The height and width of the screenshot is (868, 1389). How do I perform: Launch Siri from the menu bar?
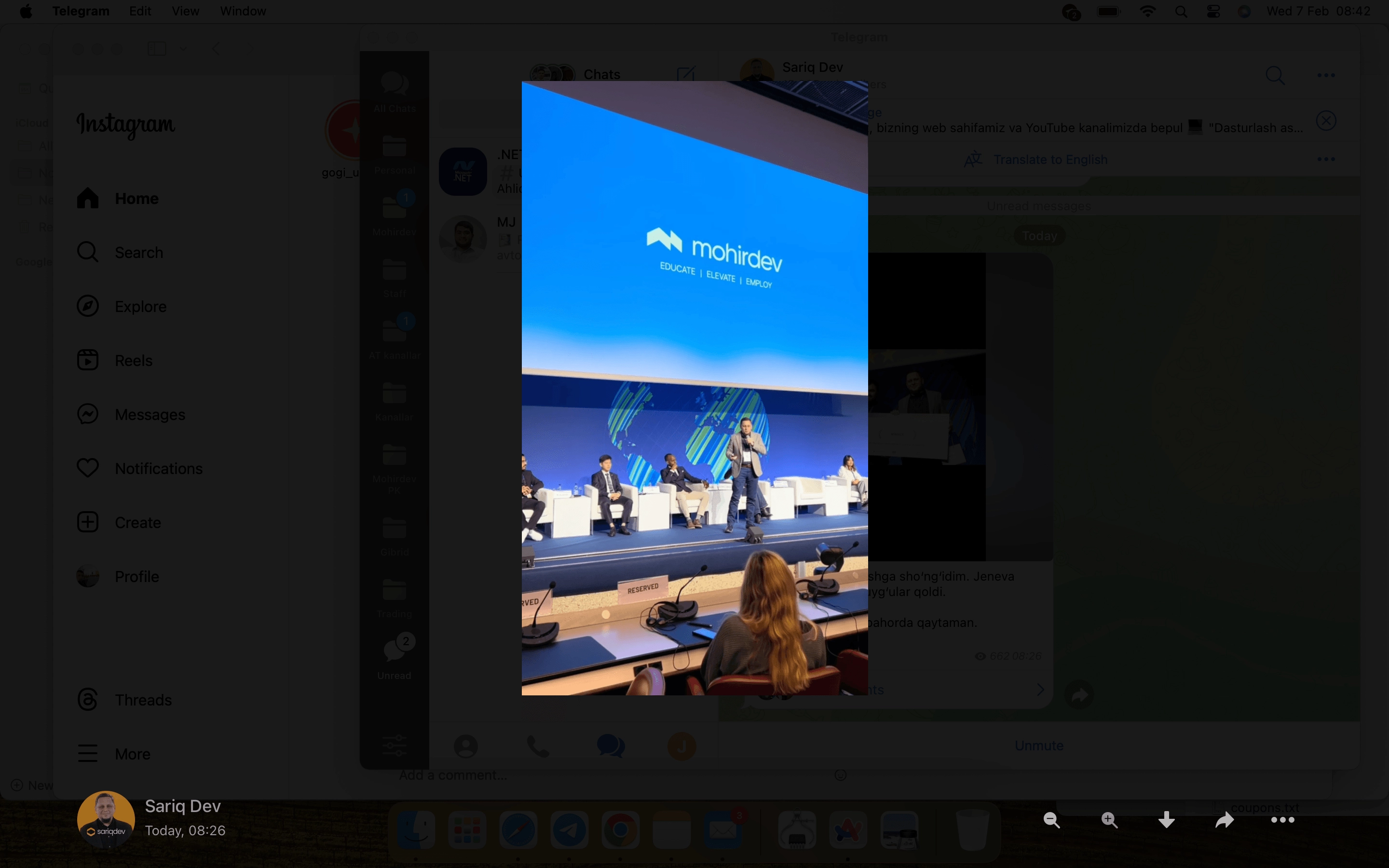coord(1244,12)
